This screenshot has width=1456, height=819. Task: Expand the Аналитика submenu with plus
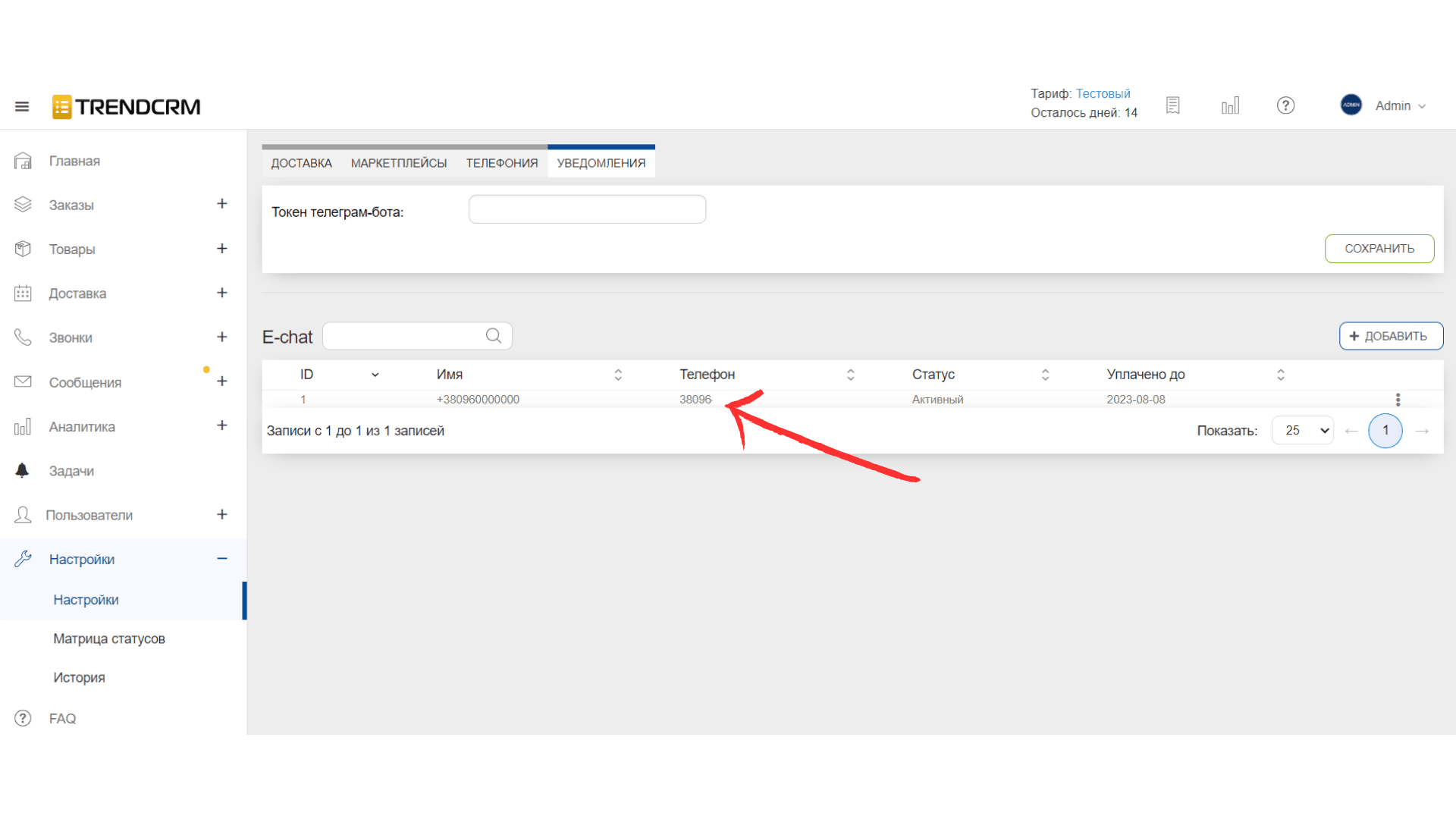222,425
